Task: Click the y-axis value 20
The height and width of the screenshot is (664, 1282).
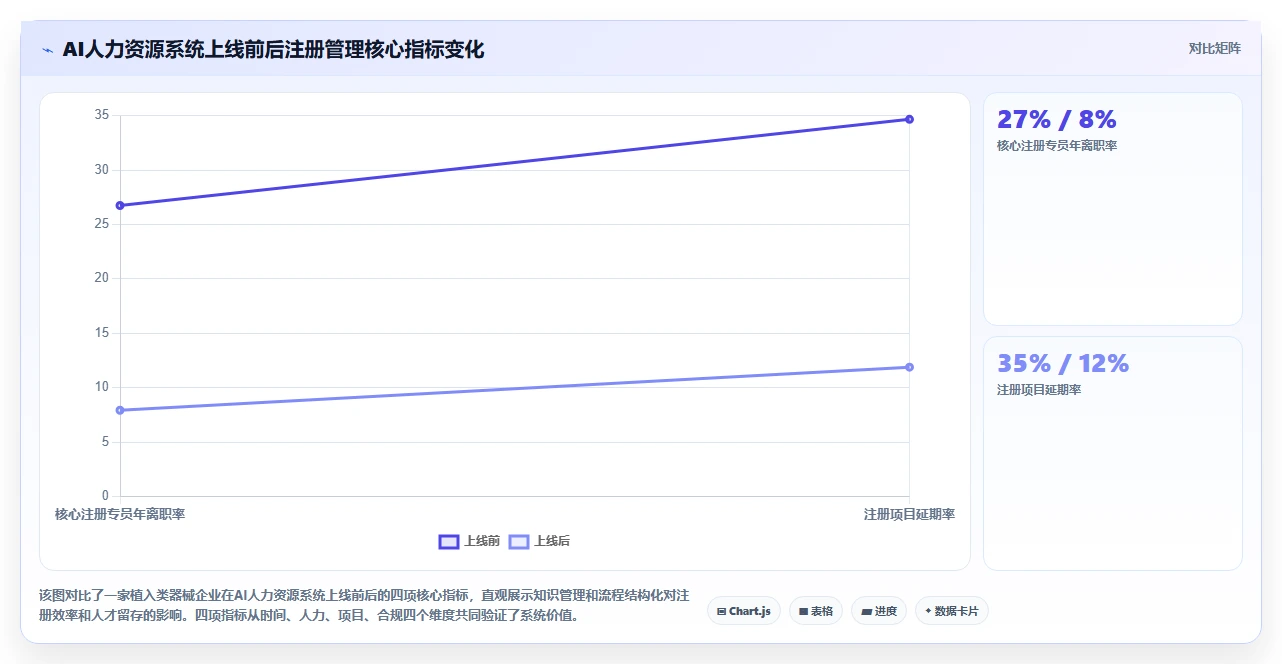Action: (x=102, y=278)
